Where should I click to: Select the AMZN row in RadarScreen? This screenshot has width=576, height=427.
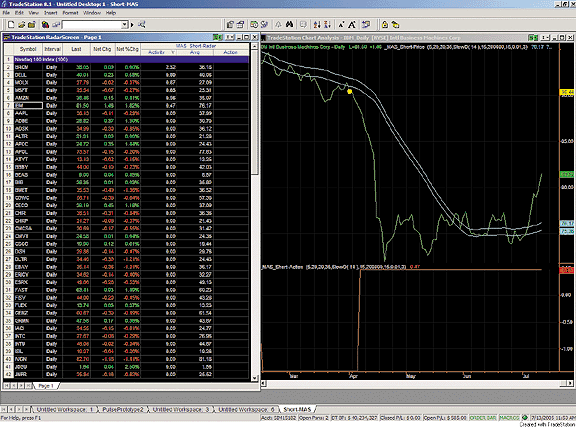(126, 98)
